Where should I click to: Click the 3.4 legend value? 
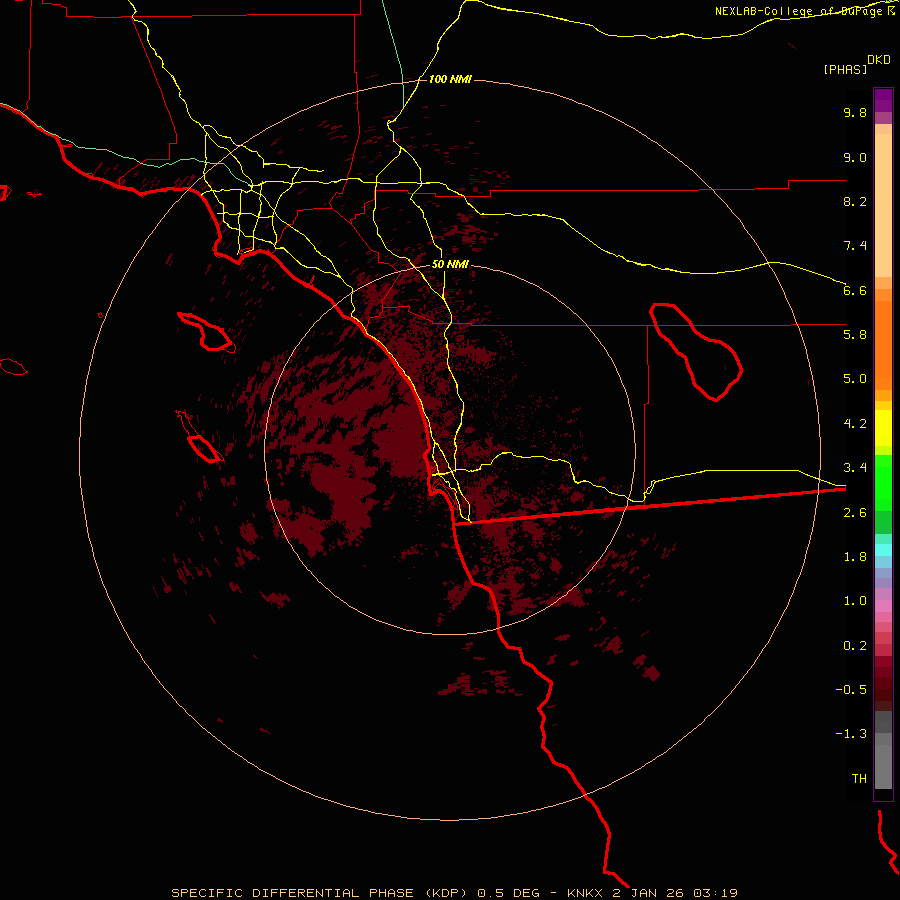click(x=855, y=468)
